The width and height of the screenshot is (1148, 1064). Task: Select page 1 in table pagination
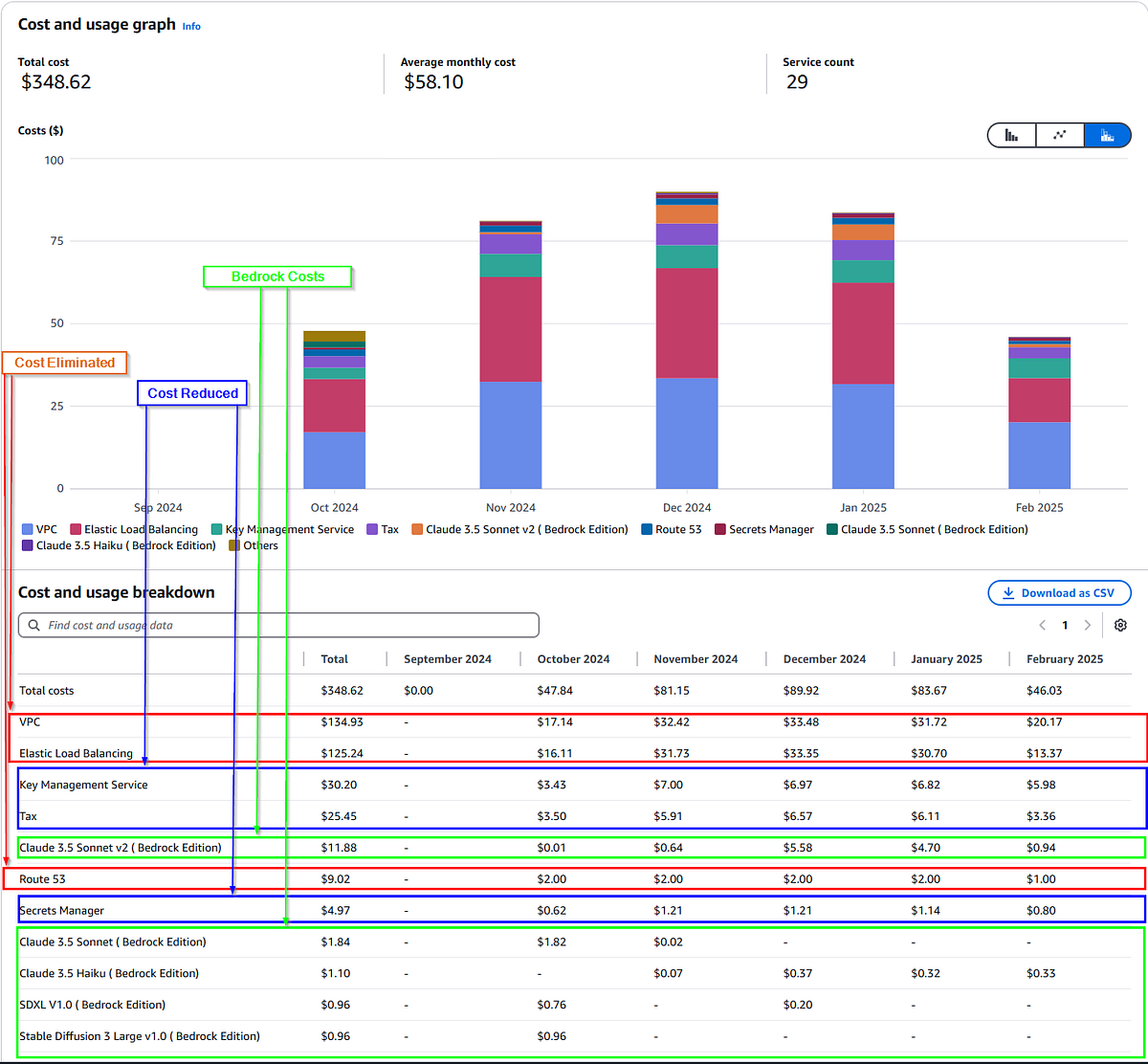(x=1065, y=625)
